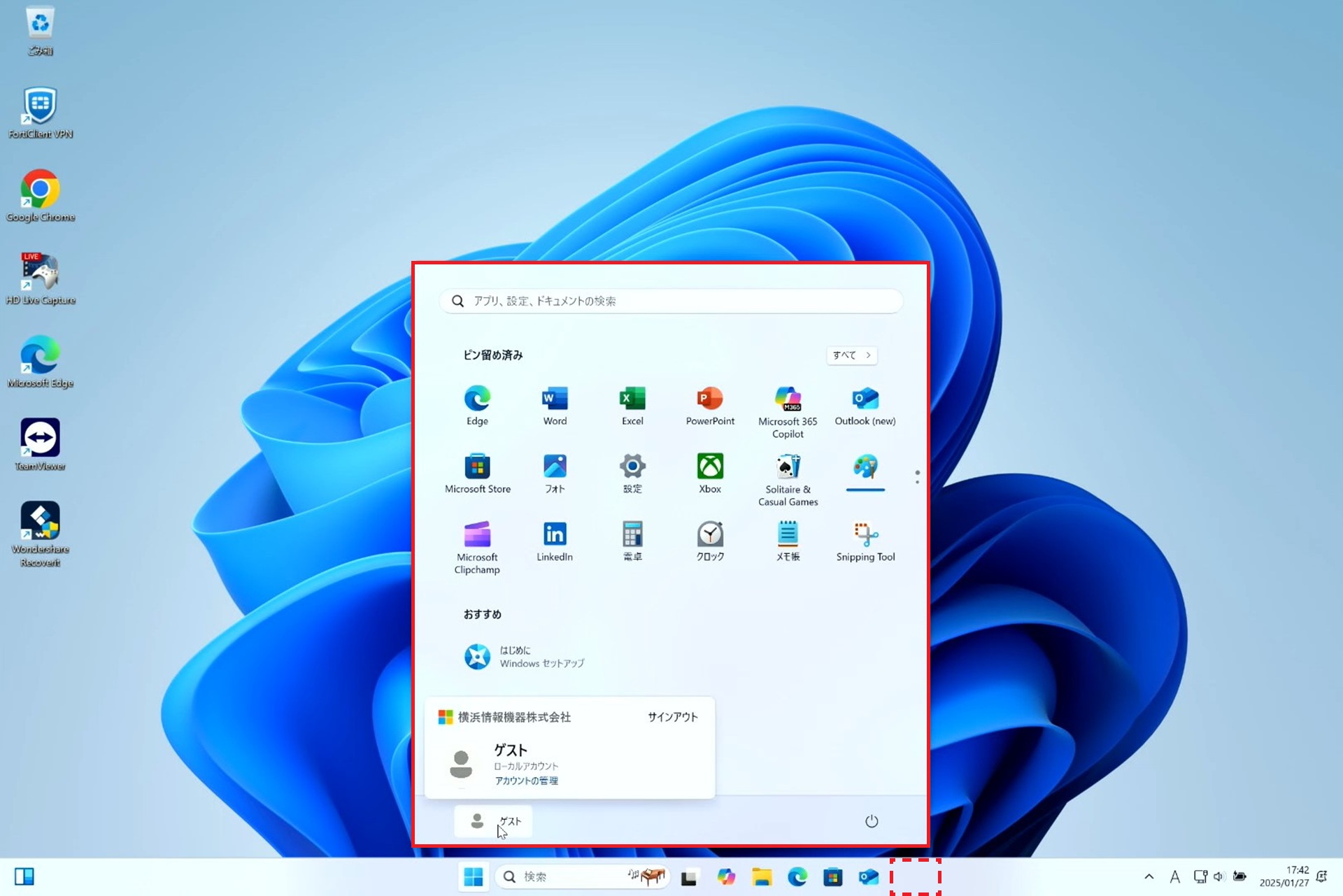Launch Snipping Tool
This screenshot has height=896, width=1343.
pos(865,541)
